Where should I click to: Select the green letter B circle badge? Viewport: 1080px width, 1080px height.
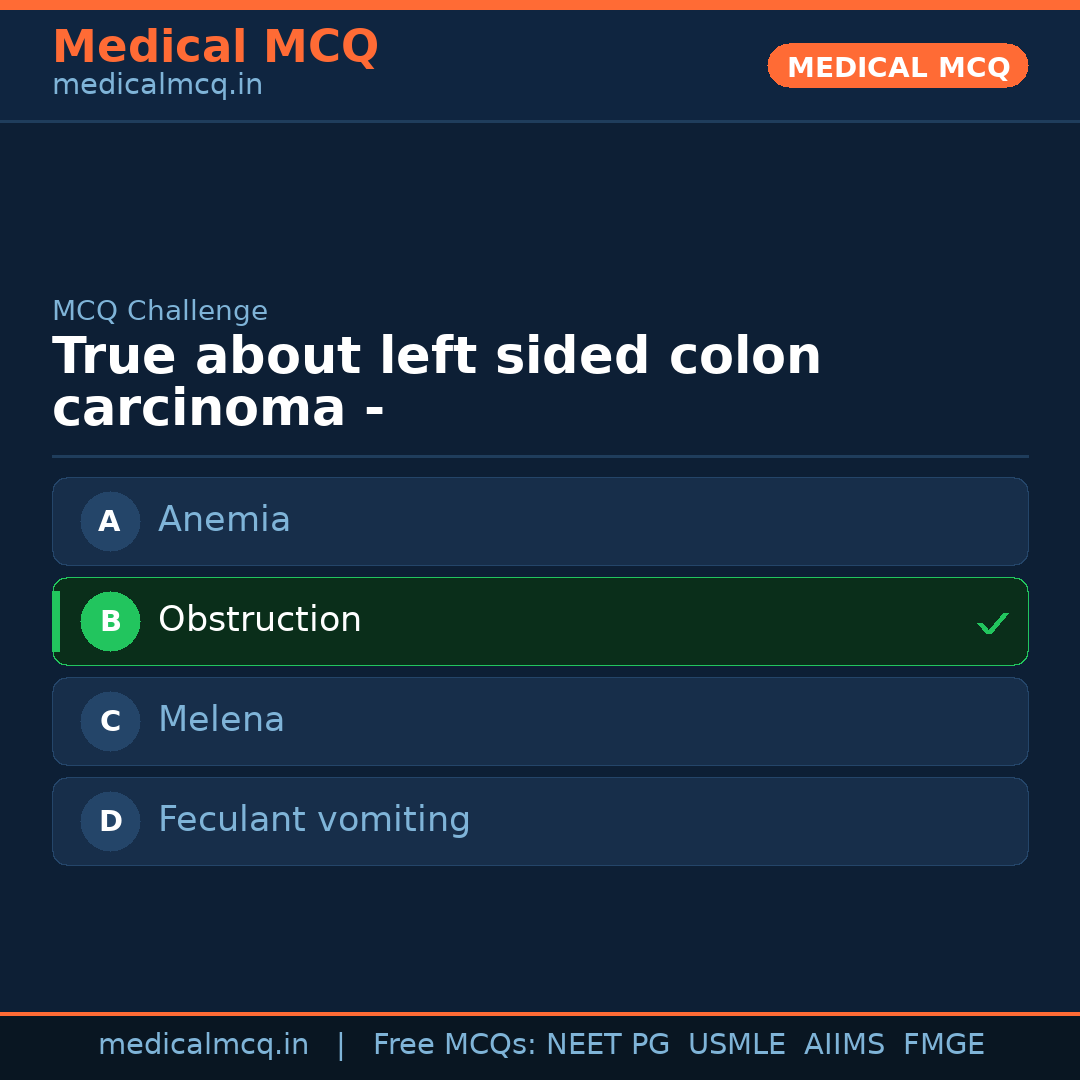[110, 621]
